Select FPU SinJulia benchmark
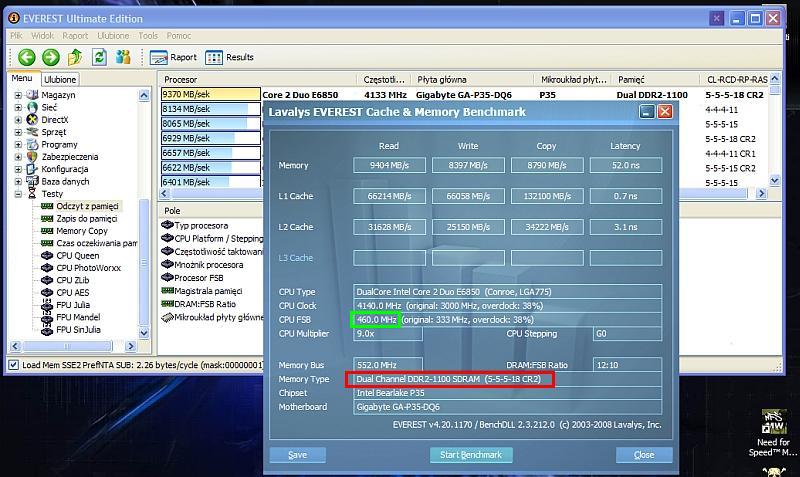 coord(78,330)
